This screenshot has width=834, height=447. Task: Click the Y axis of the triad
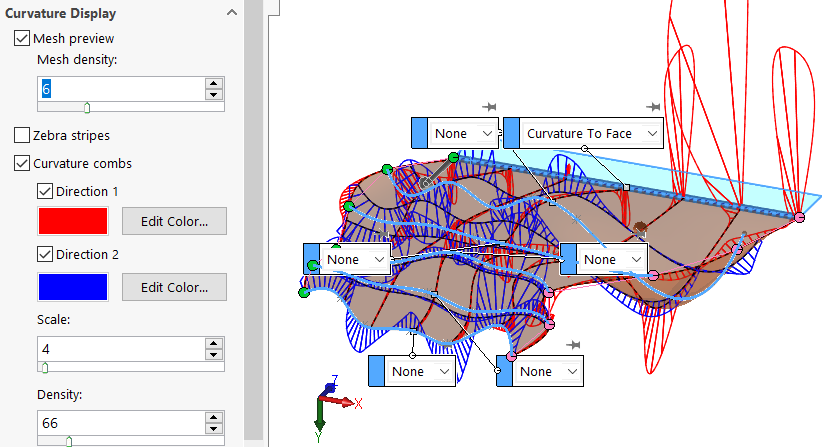pyautogui.click(x=319, y=426)
